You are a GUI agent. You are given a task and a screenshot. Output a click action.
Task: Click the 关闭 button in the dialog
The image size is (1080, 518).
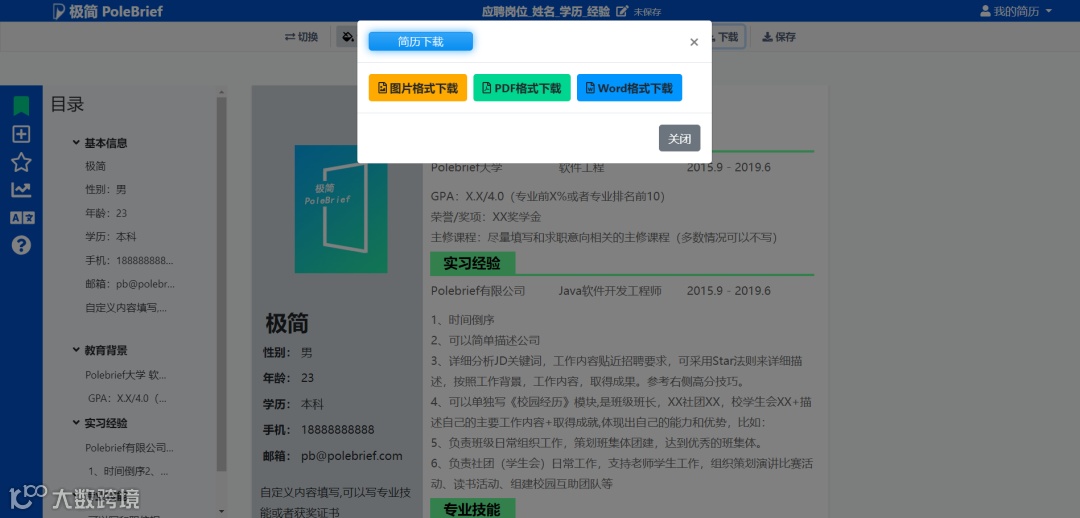point(680,138)
